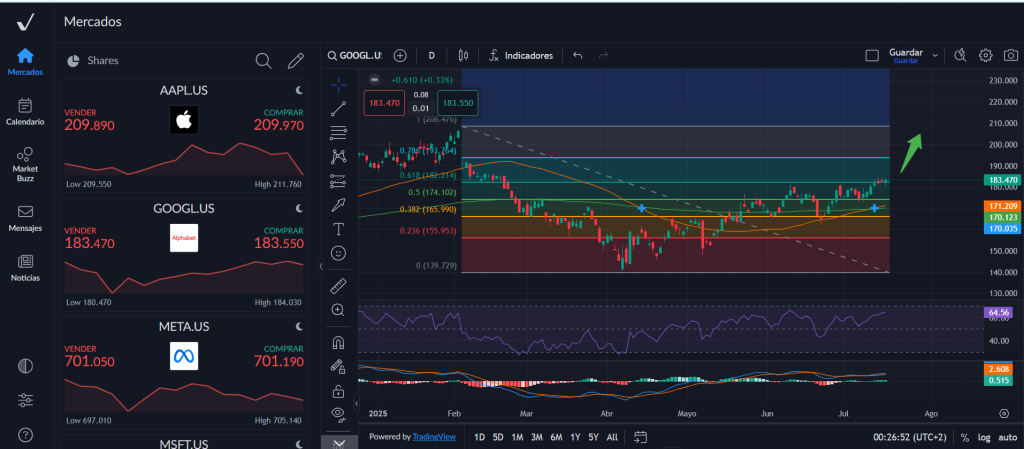Redo the chart action
The height and width of the screenshot is (449, 1024).
tap(603, 55)
